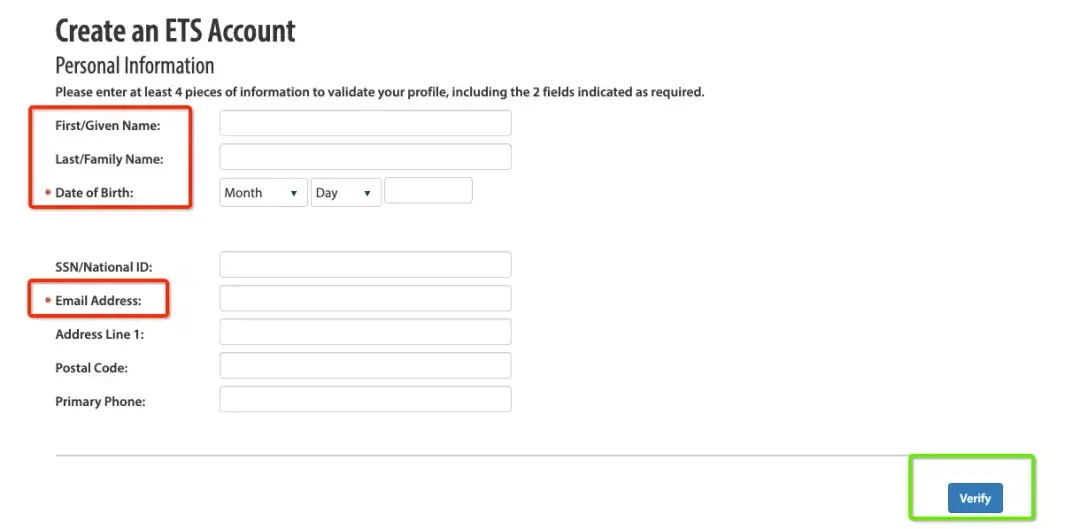1080x529 pixels.
Task: Expand the Day dropdown selector
Action: [x=346, y=193]
